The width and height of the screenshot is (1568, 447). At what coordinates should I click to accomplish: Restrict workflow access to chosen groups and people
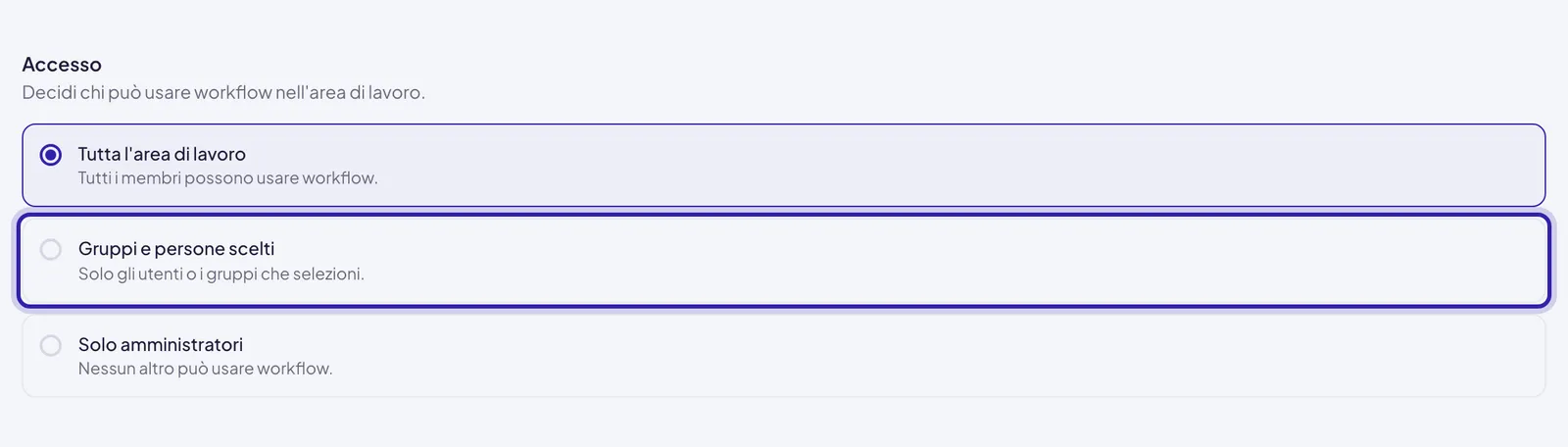coord(784,261)
